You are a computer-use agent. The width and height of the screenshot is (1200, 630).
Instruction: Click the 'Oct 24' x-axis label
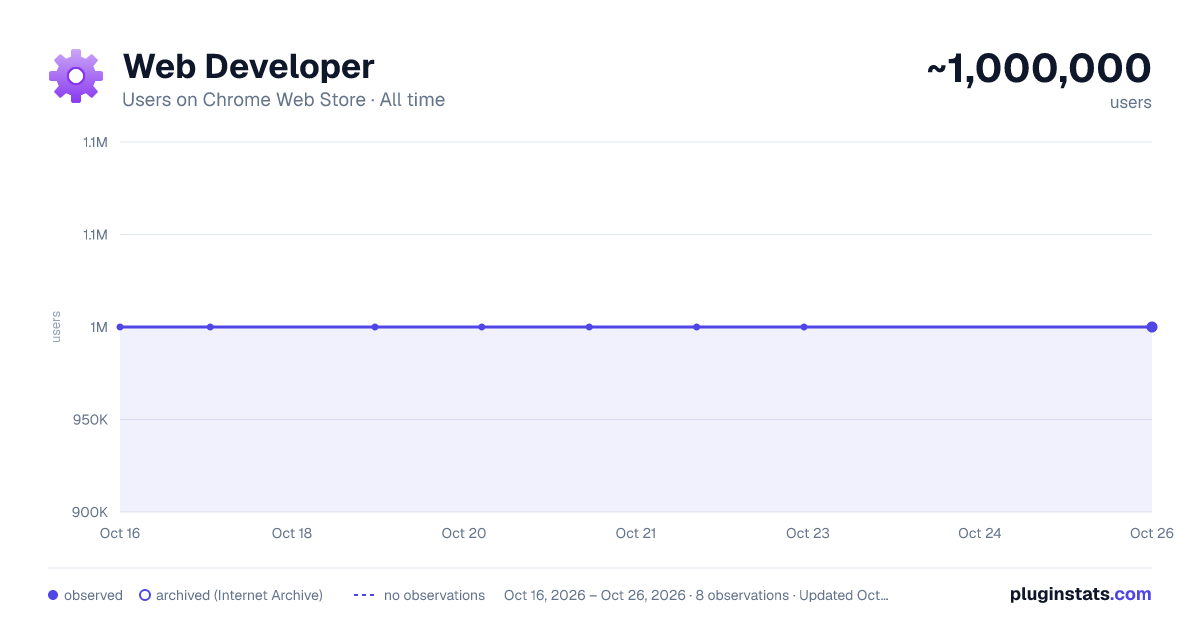980,533
